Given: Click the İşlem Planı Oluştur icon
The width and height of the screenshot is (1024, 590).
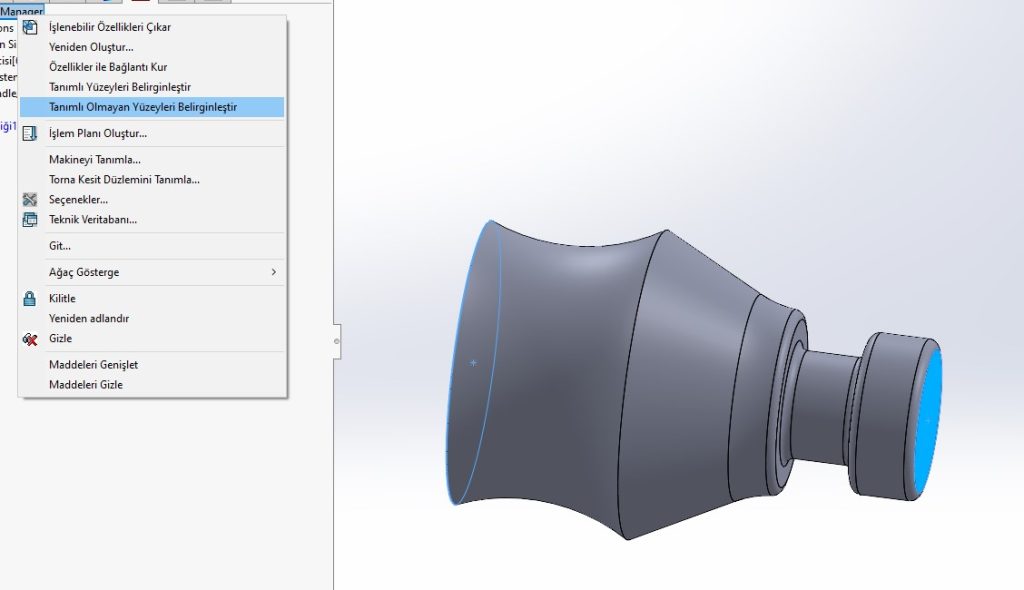Looking at the screenshot, I should [30, 133].
